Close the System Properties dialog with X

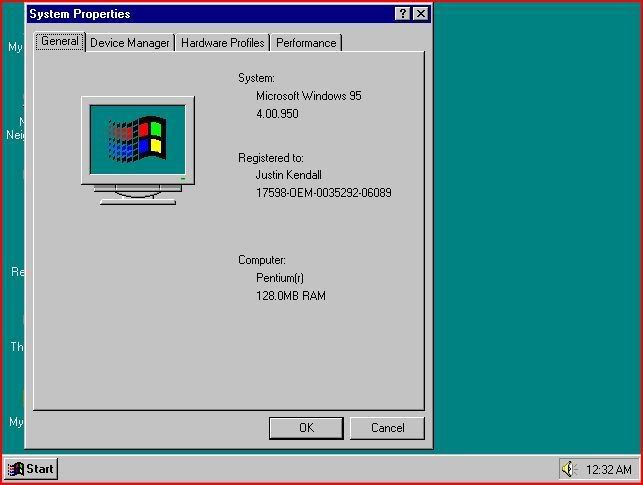pyautogui.click(x=420, y=14)
